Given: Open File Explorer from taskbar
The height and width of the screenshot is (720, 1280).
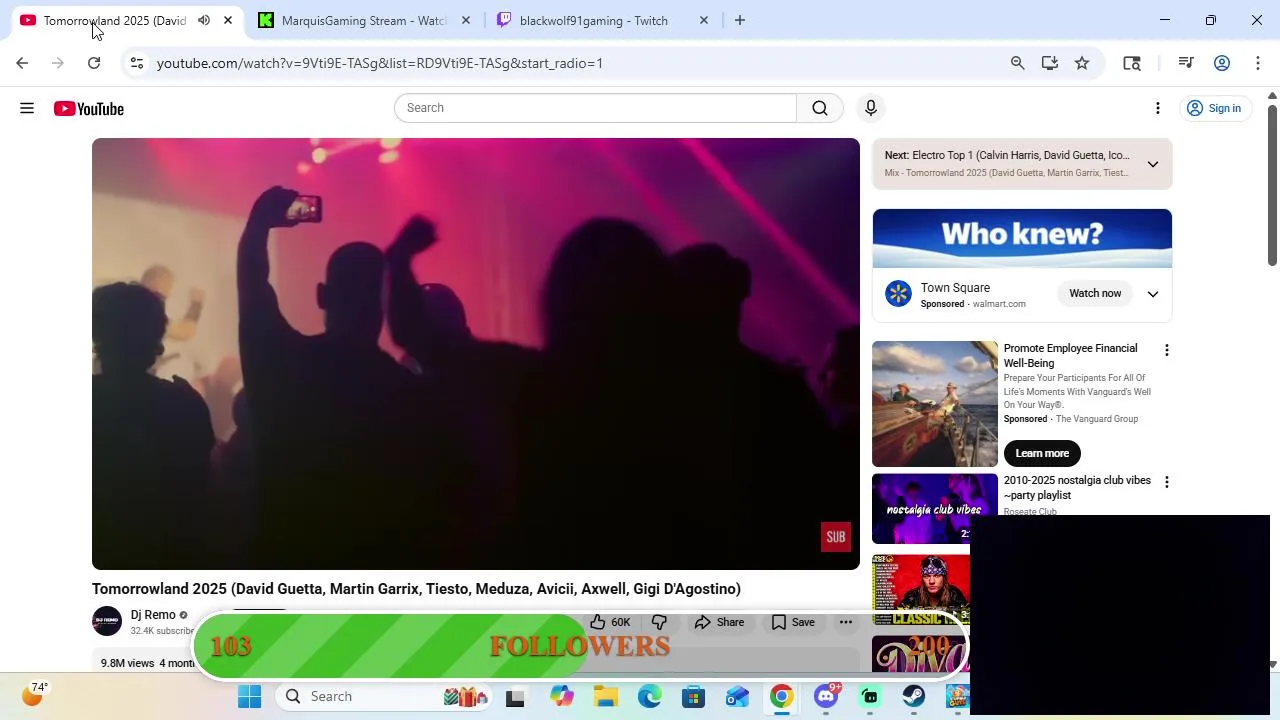Looking at the screenshot, I should 605,696.
